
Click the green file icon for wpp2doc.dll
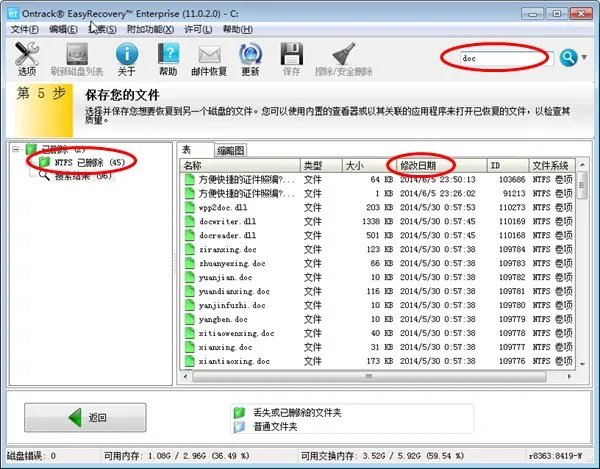[x=189, y=207]
